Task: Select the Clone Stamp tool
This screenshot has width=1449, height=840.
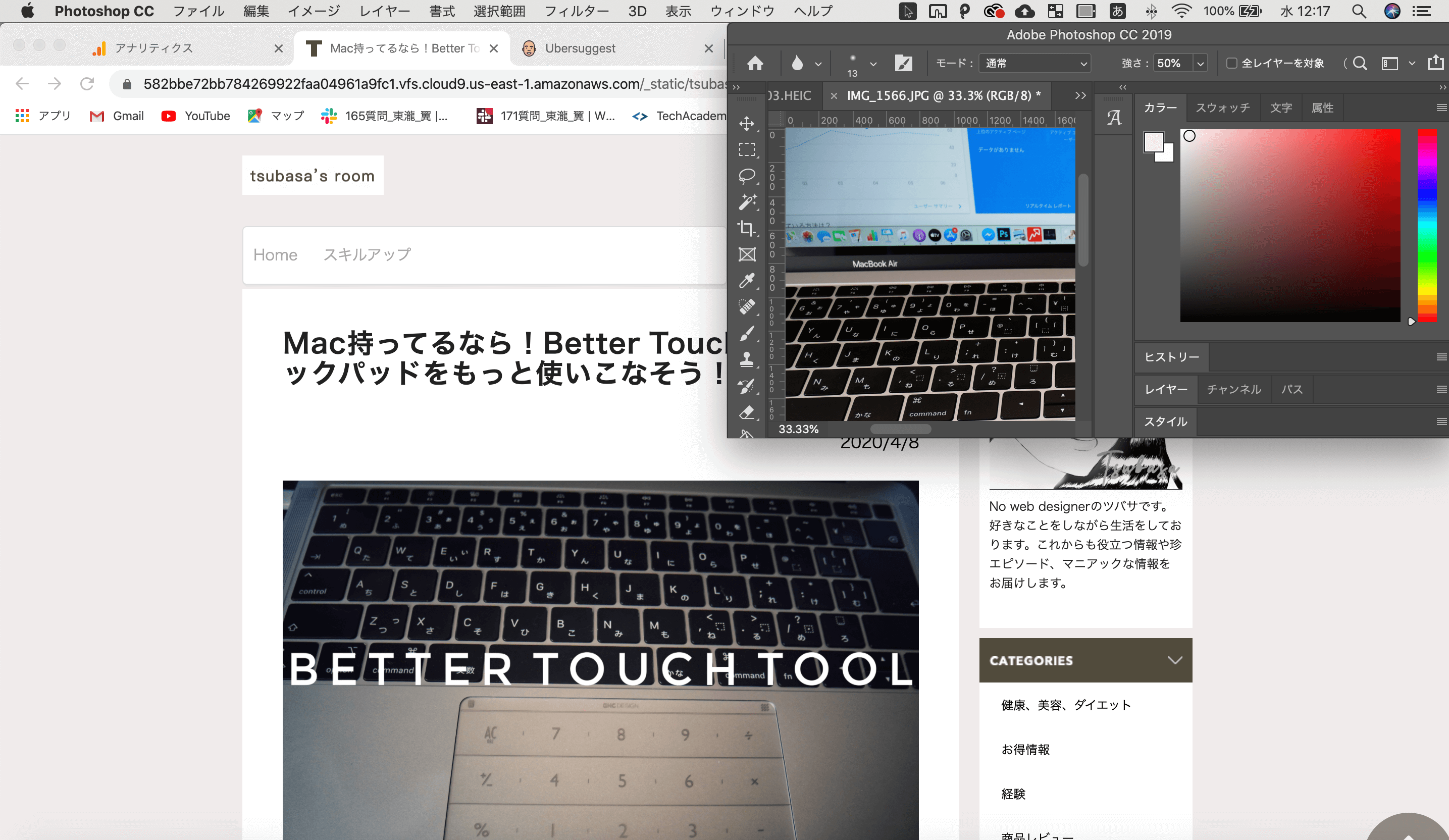Action: click(747, 360)
